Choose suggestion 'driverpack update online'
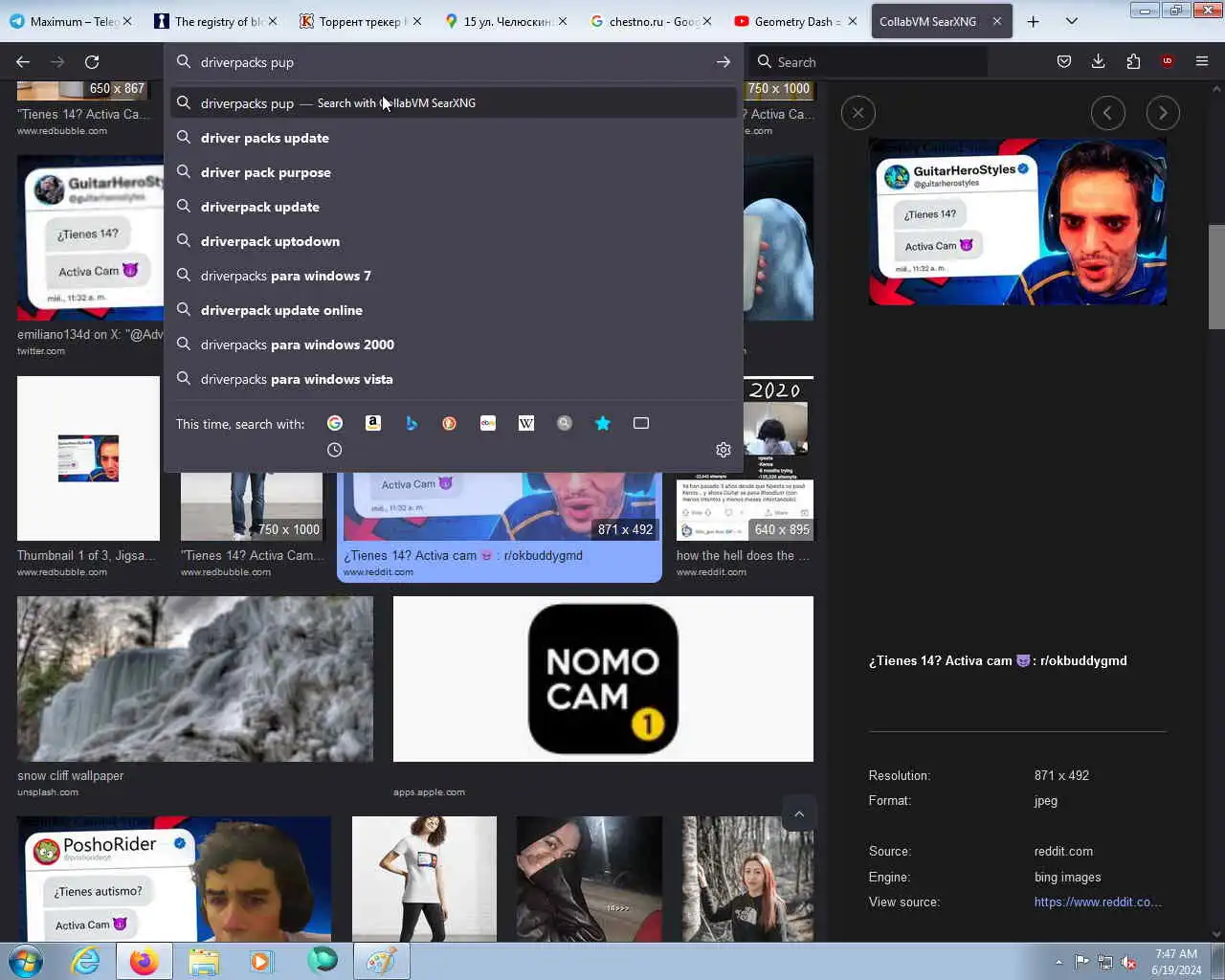Image resolution: width=1225 pixels, height=980 pixels. click(454, 310)
